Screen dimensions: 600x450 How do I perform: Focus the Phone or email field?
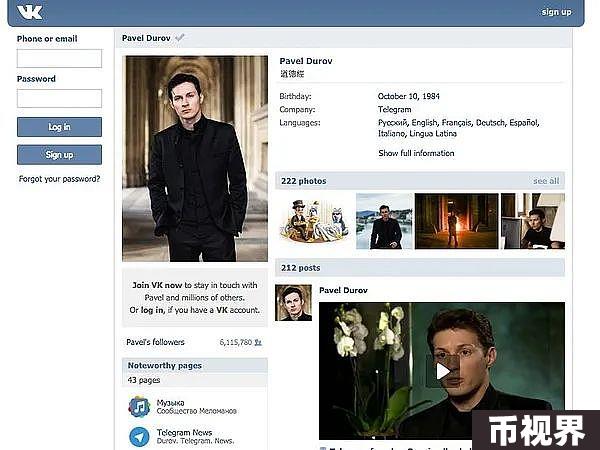tap(59, 58)
